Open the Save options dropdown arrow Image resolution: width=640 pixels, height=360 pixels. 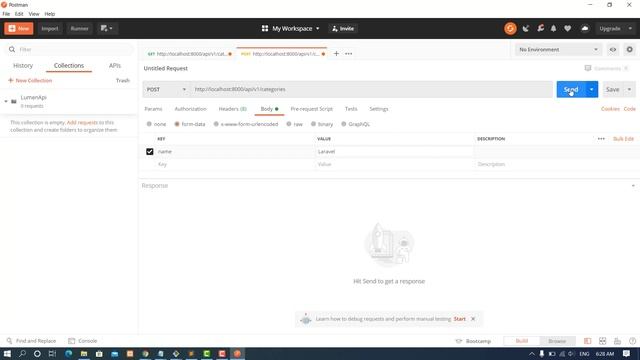point(629,89)
